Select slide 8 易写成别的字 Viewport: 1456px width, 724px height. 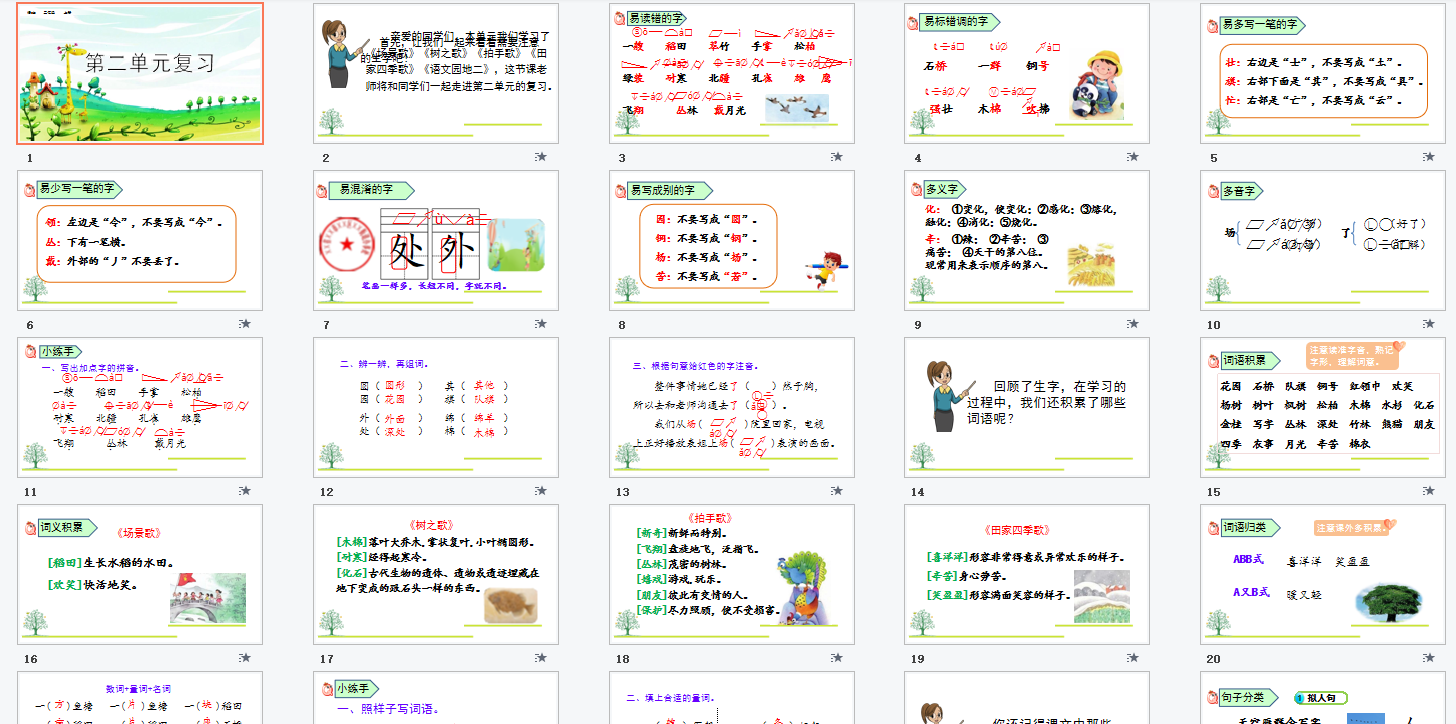(732, 240)
